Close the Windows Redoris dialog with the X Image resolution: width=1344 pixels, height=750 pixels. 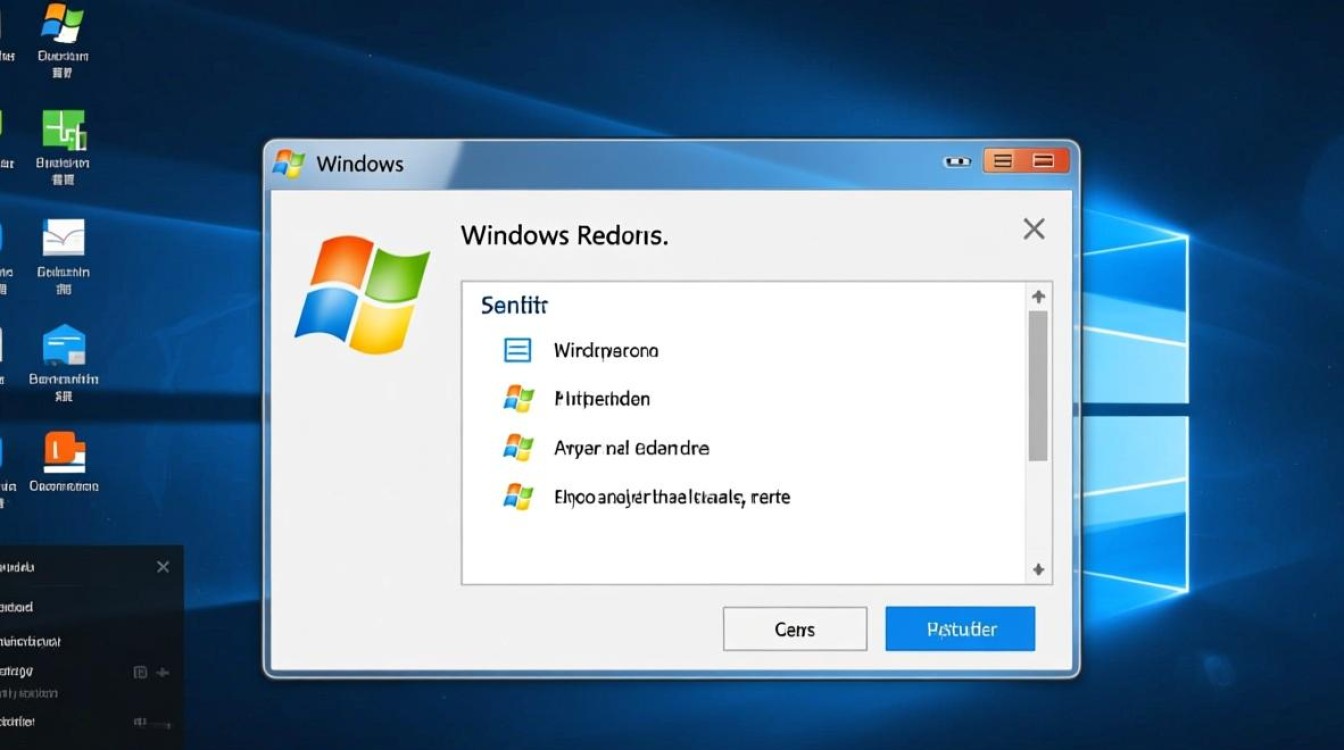[x=1033, y=229]
